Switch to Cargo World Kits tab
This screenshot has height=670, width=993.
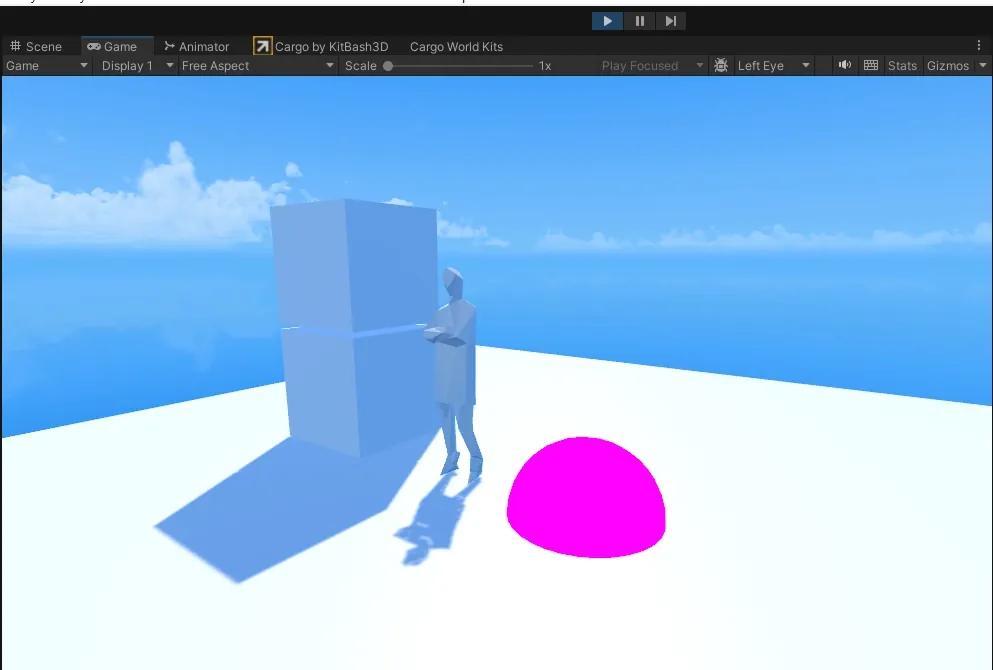pos(456,46)
